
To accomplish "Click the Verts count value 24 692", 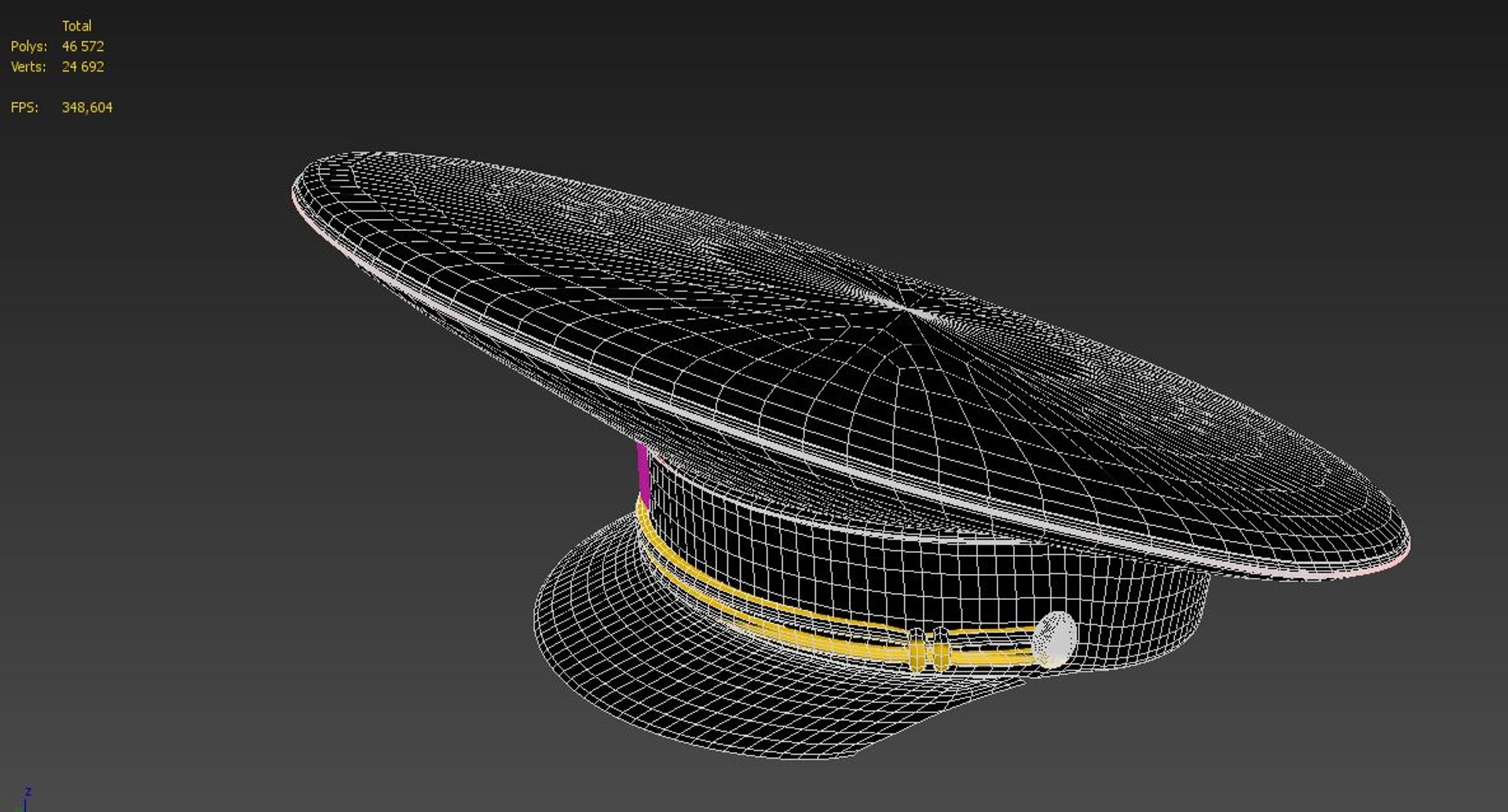I will (x=82, y=67).
